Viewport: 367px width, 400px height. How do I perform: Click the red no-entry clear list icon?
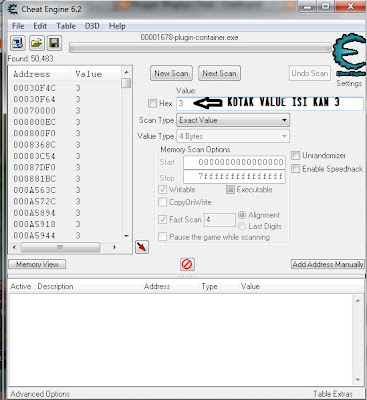pyautogui.click(x=187, y=264)
